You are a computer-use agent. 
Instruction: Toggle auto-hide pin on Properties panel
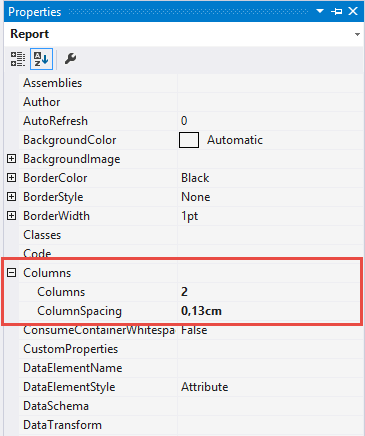[x=336, y=11]
